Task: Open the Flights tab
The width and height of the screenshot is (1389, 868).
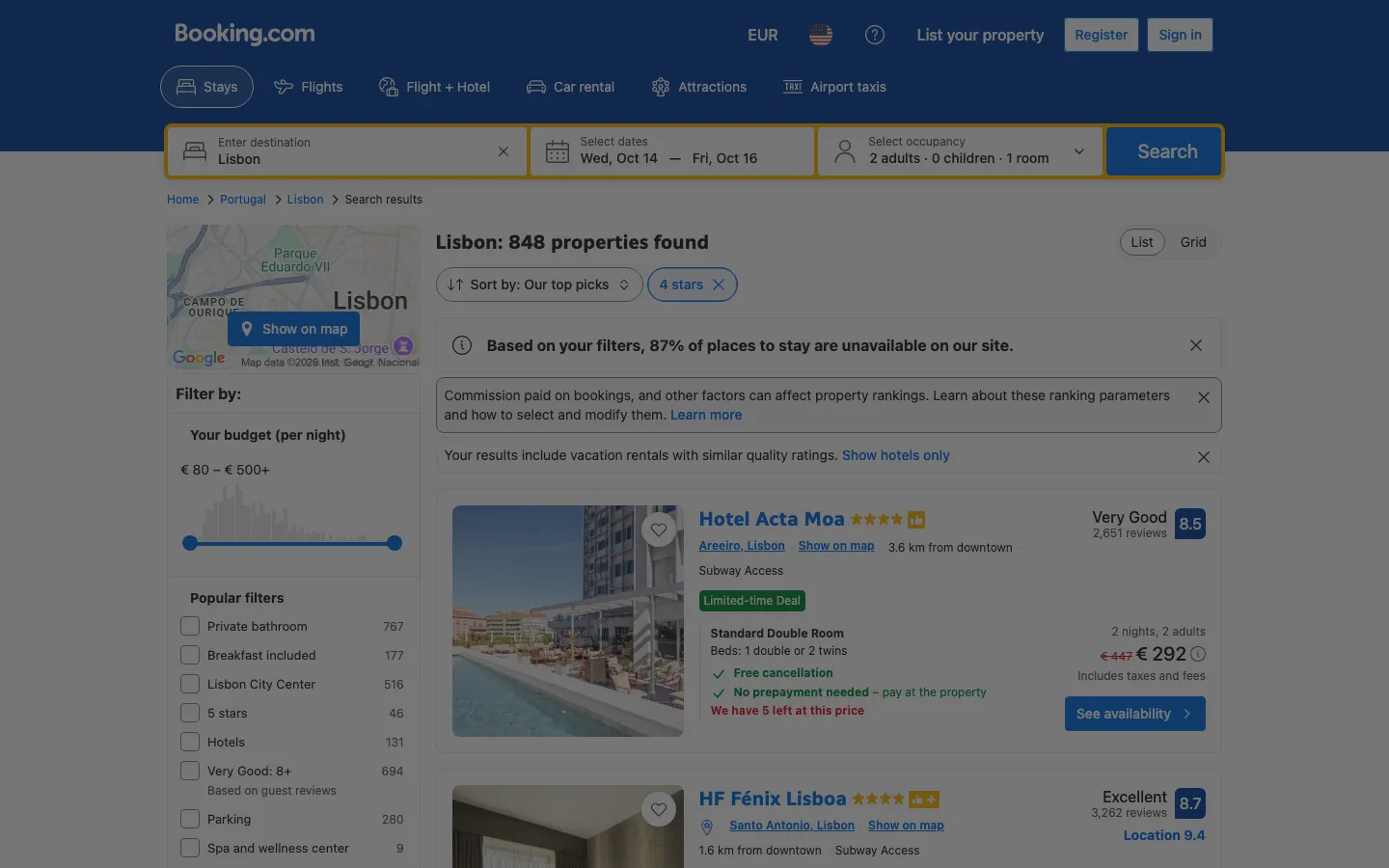Action: [309, 87]
